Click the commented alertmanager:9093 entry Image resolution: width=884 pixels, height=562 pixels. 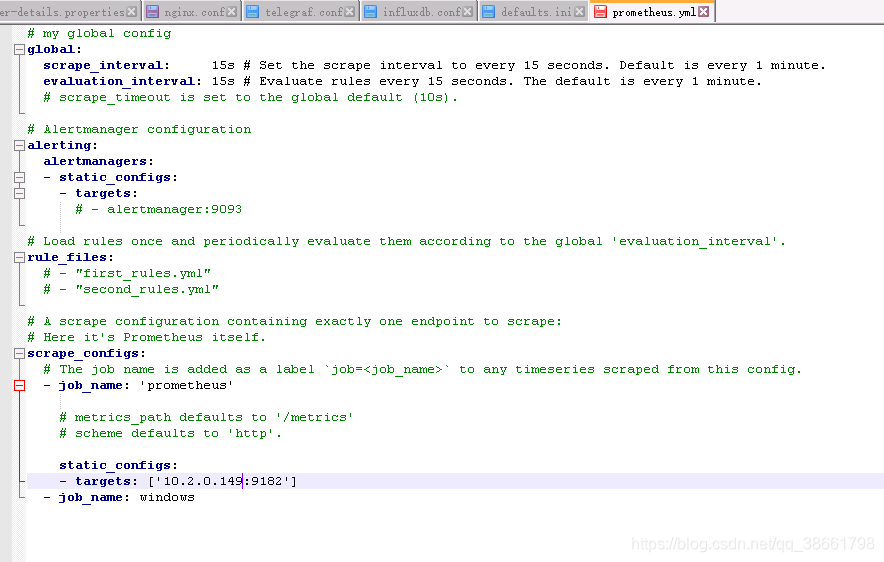click(159, 210)
